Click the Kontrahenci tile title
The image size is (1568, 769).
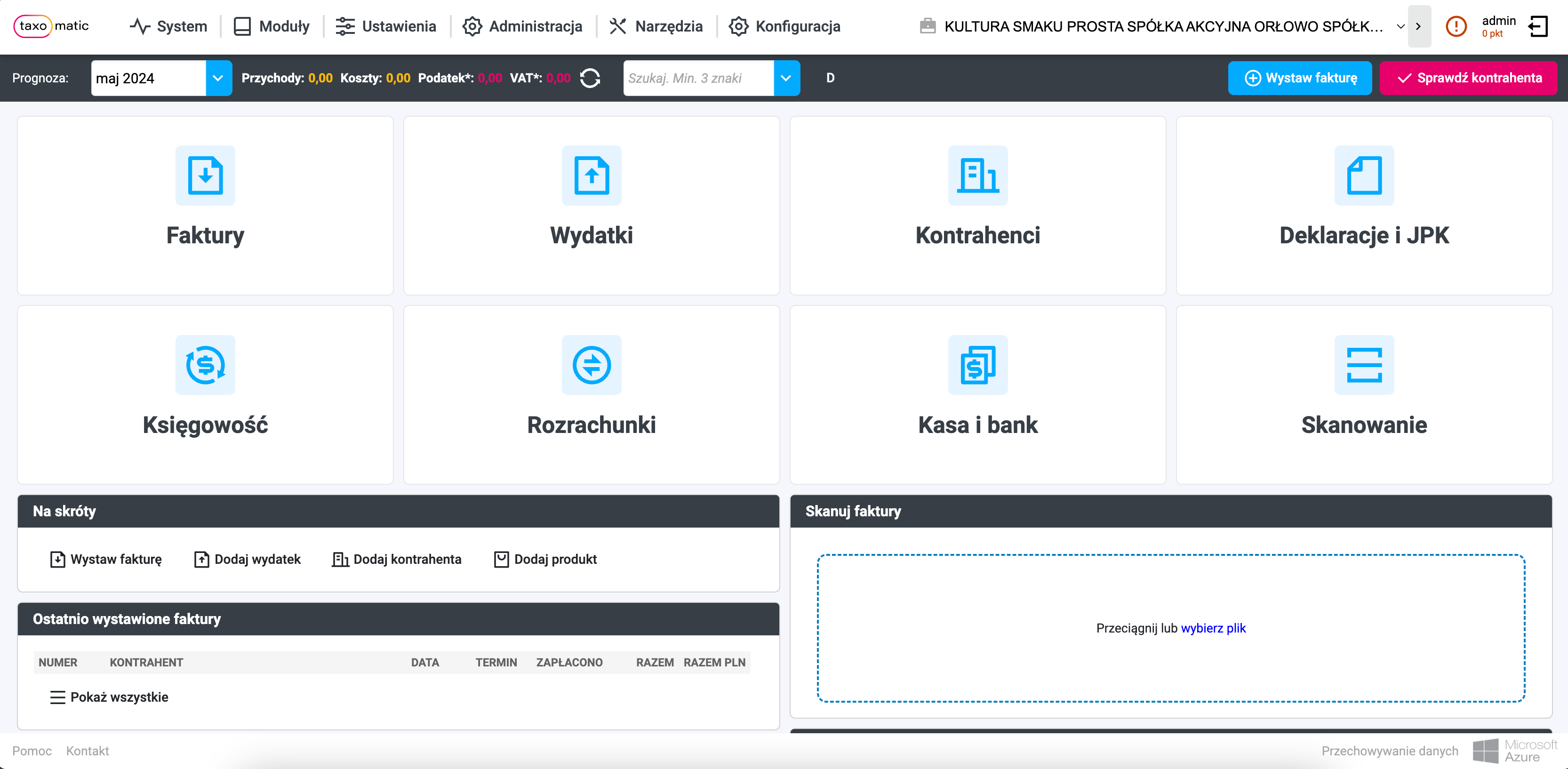coord(977,236)
